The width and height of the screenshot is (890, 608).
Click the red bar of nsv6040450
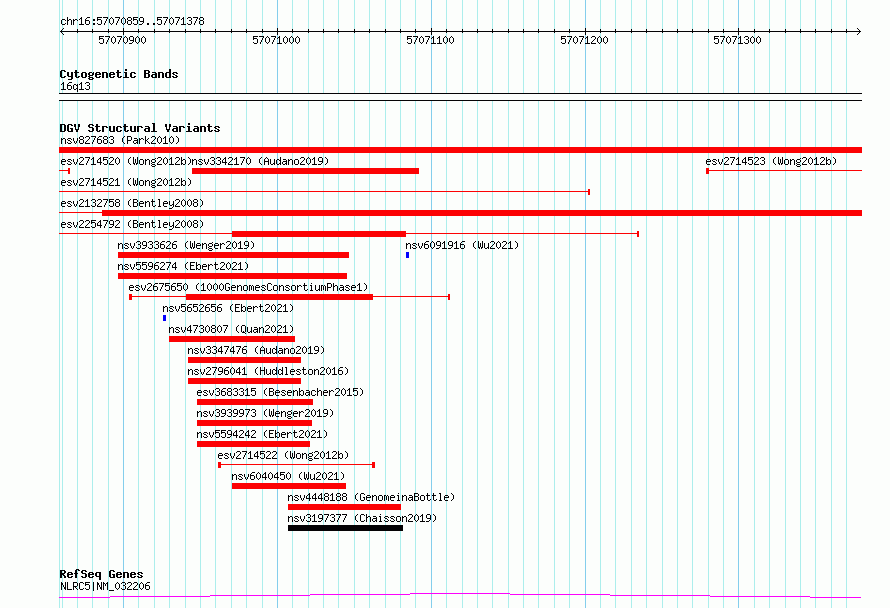289,486
